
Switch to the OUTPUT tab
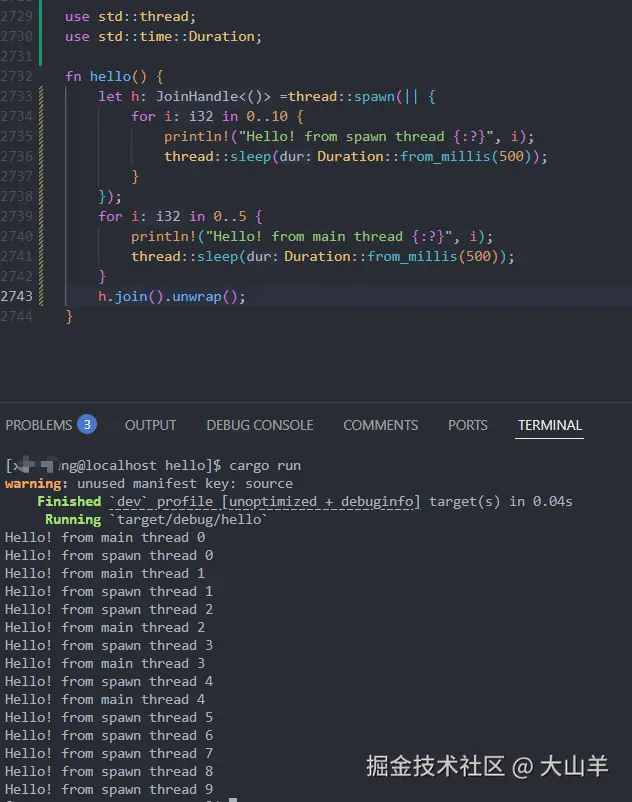click(150, 425)
